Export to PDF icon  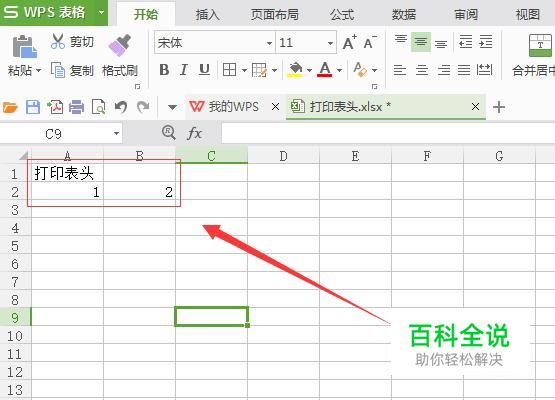tap(55, 107)
